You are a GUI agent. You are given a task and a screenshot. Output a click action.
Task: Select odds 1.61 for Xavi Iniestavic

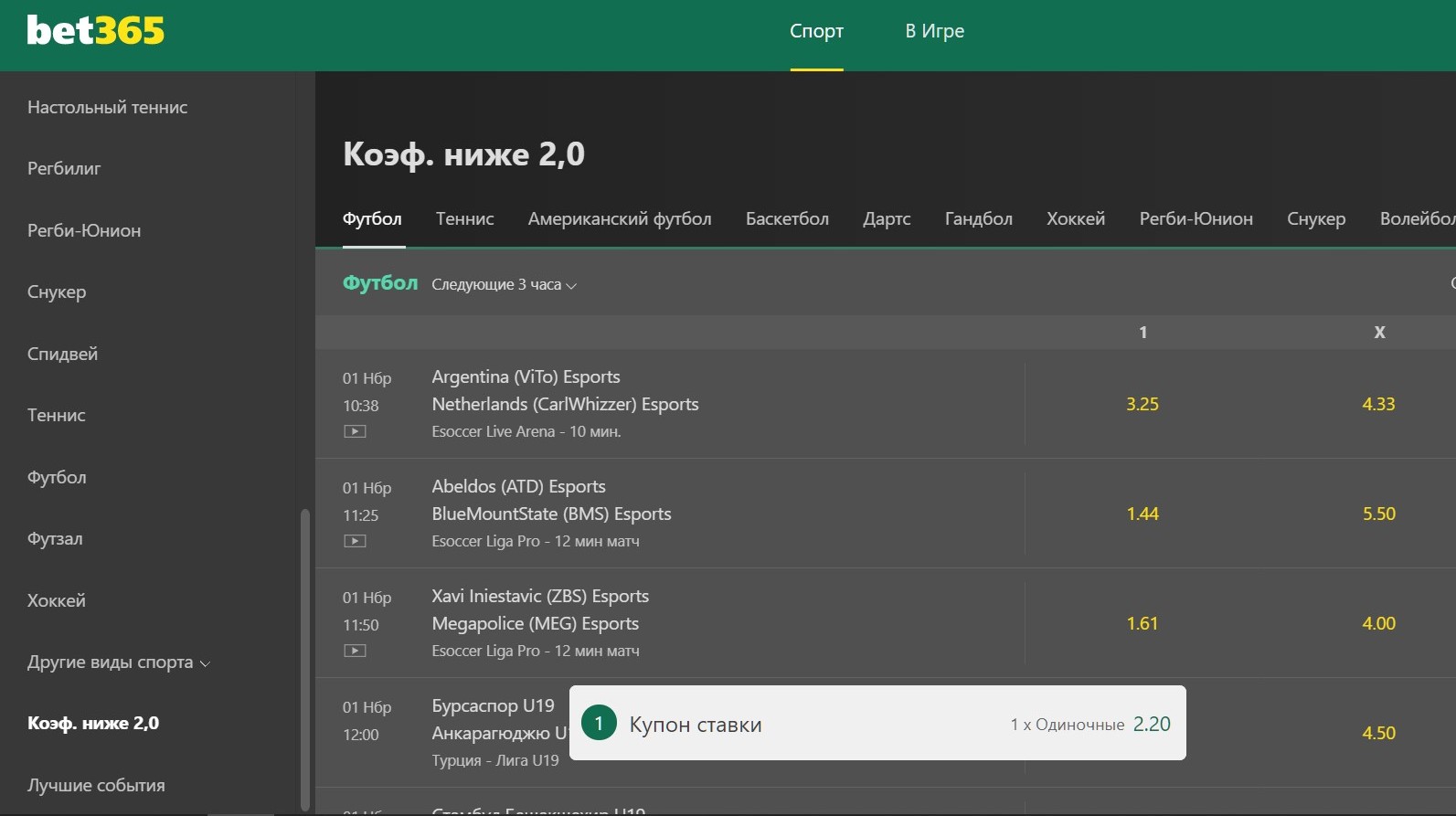tap(1142, 623)
